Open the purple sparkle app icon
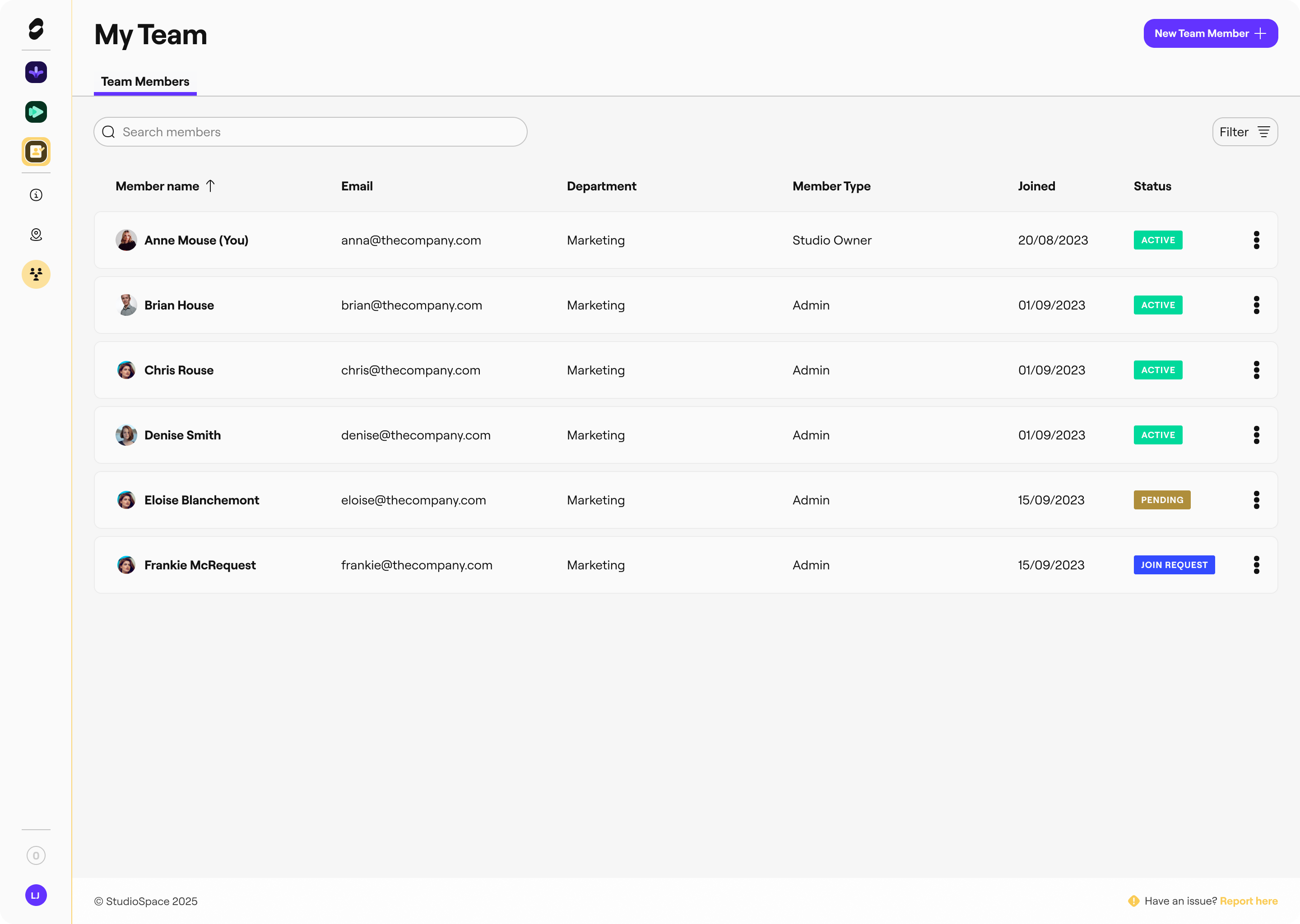Image resolution: width=1300 pixels, height=924 pixels. pos(36,72)
